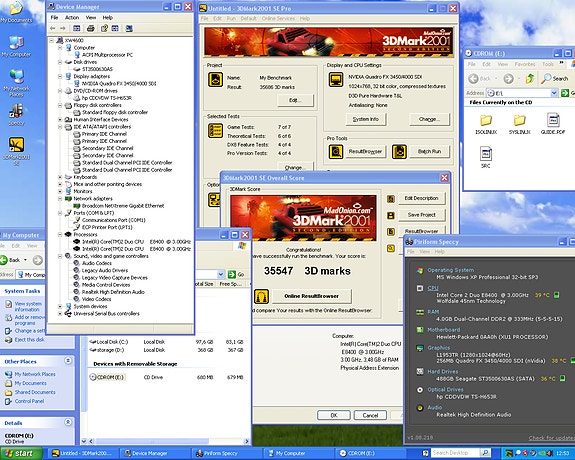The image size is (575, 460).
Task: Collapse the Other Places panel chevron
Action: tap(68, 361)
